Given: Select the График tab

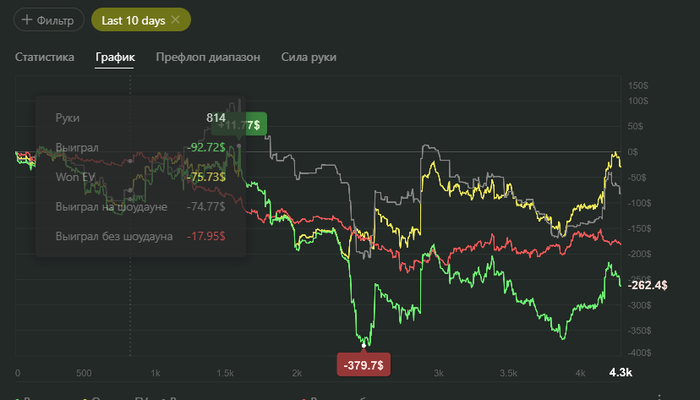Looking at the screenshot, I should (115, 57).
